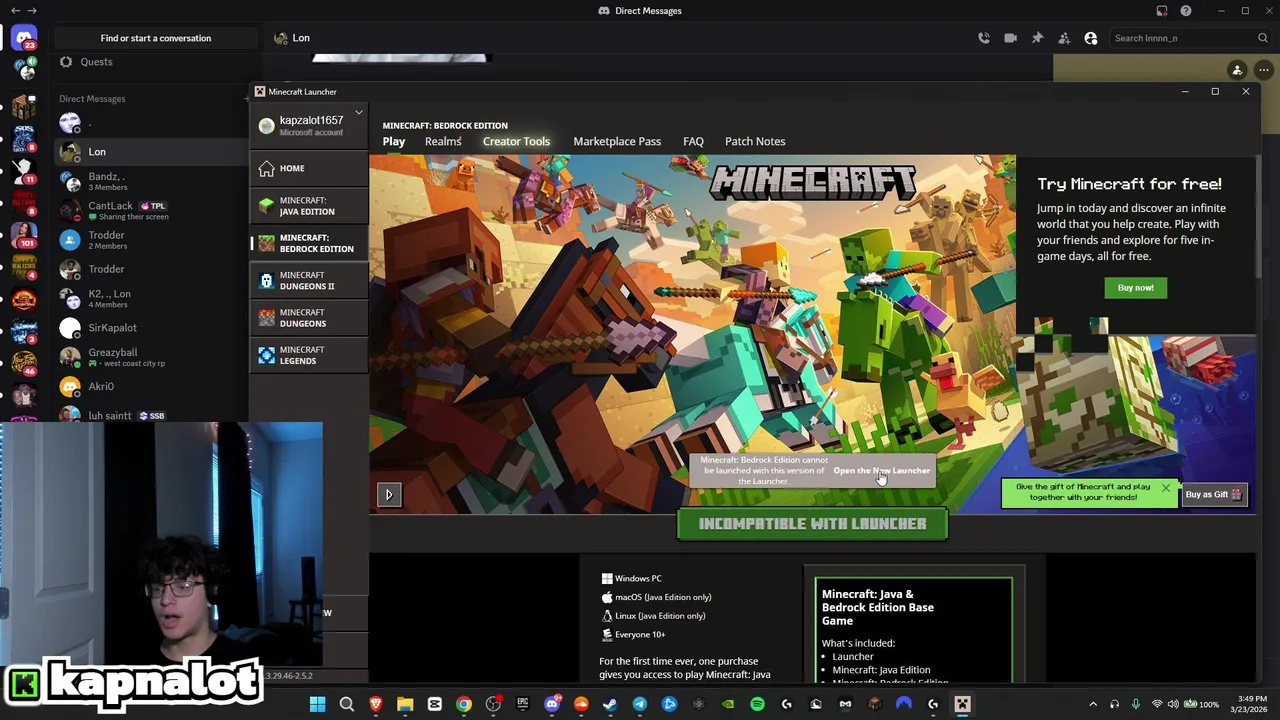Click Open the New Launcher link
1280x720 pixels.
(881, 470)
